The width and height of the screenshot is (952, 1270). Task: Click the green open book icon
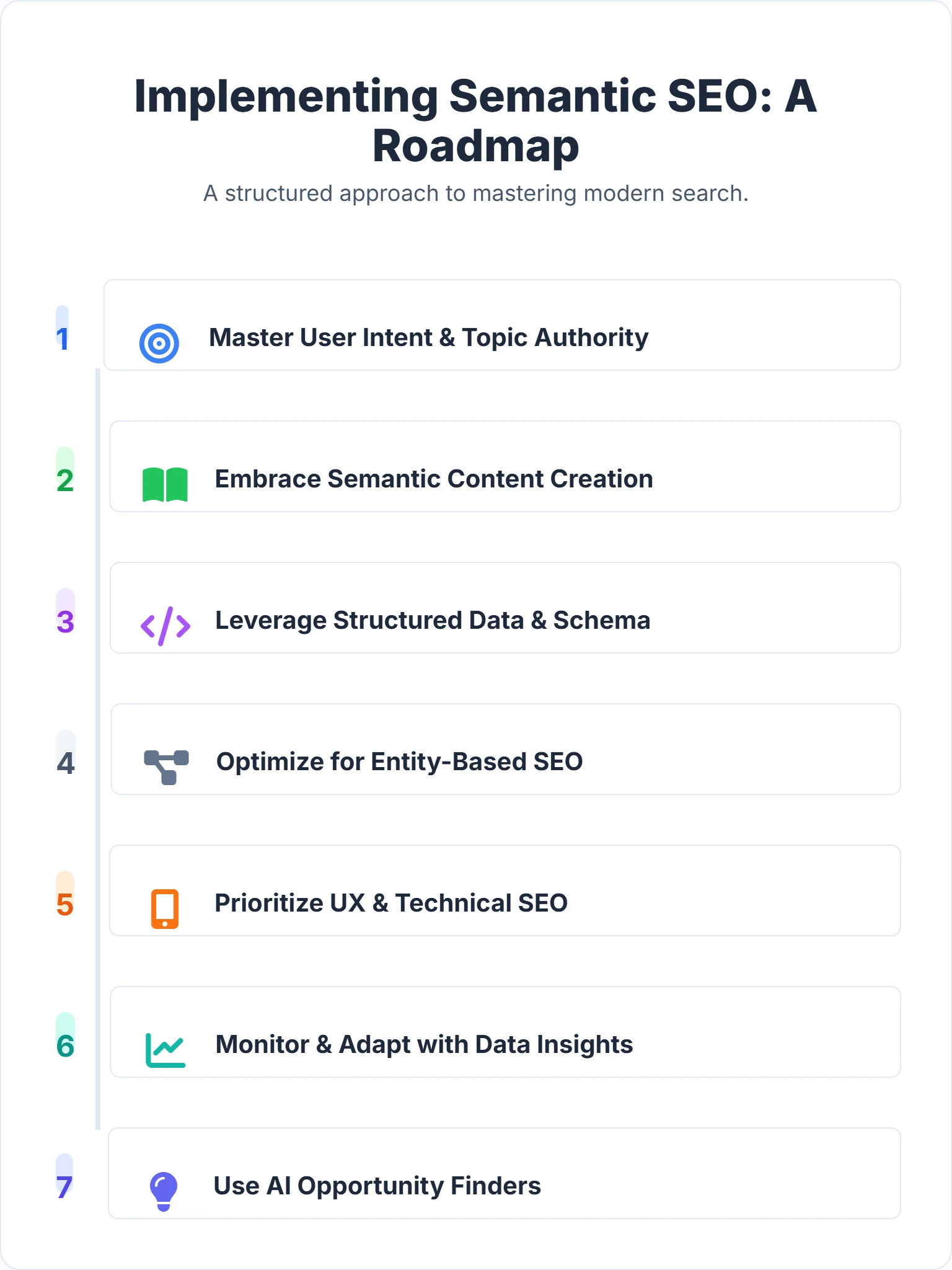pyautogui.click(x=165, y=484)
